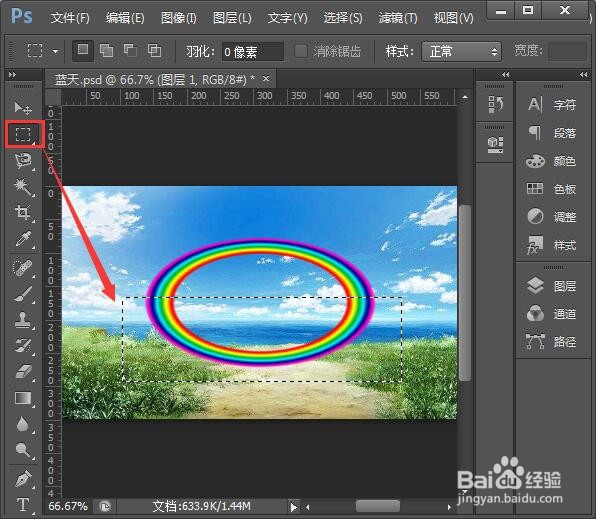Enable New selection mode

click(x=82, y=50)
